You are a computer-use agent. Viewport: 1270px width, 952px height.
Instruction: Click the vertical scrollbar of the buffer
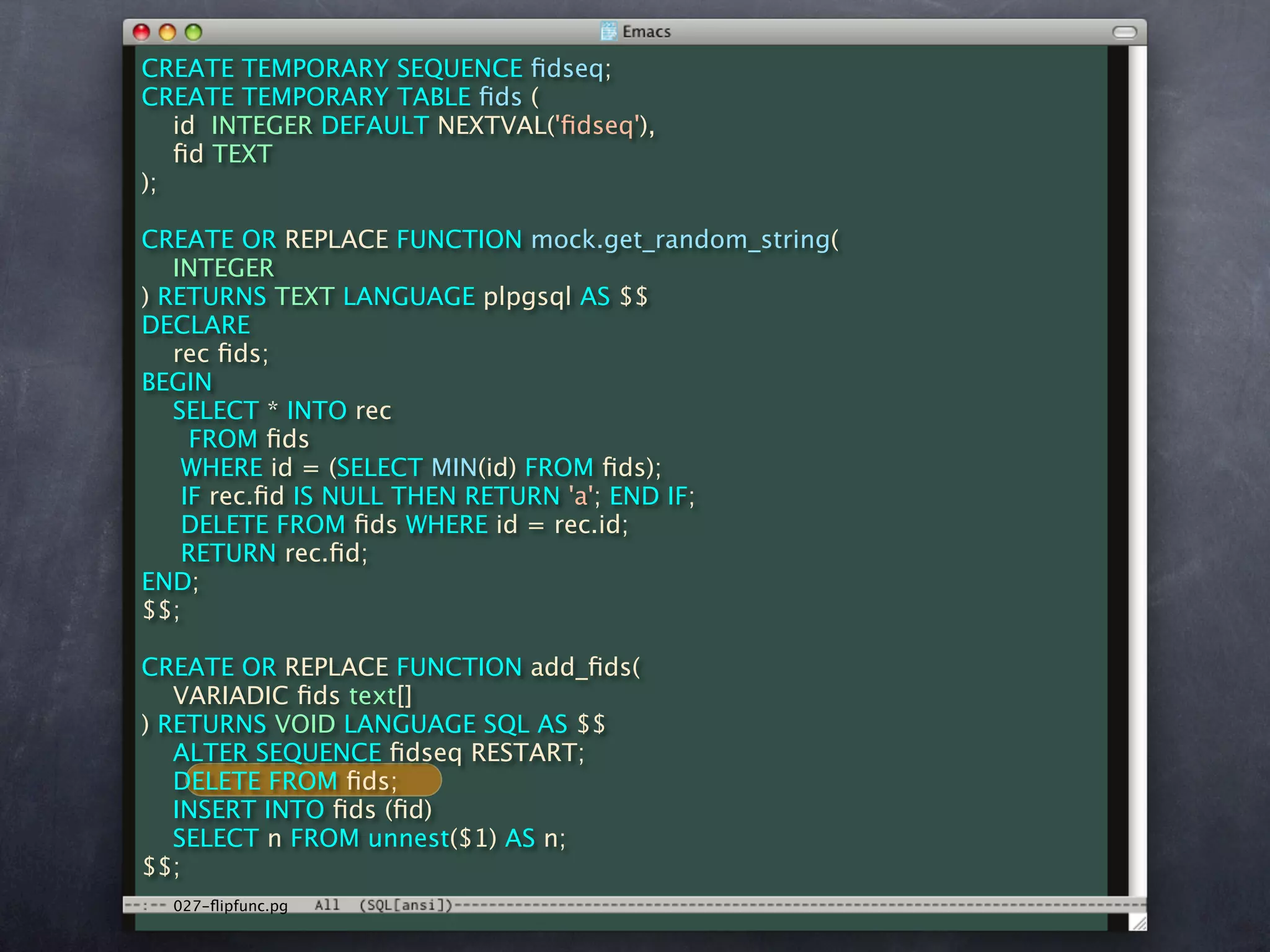(1137, 471)
